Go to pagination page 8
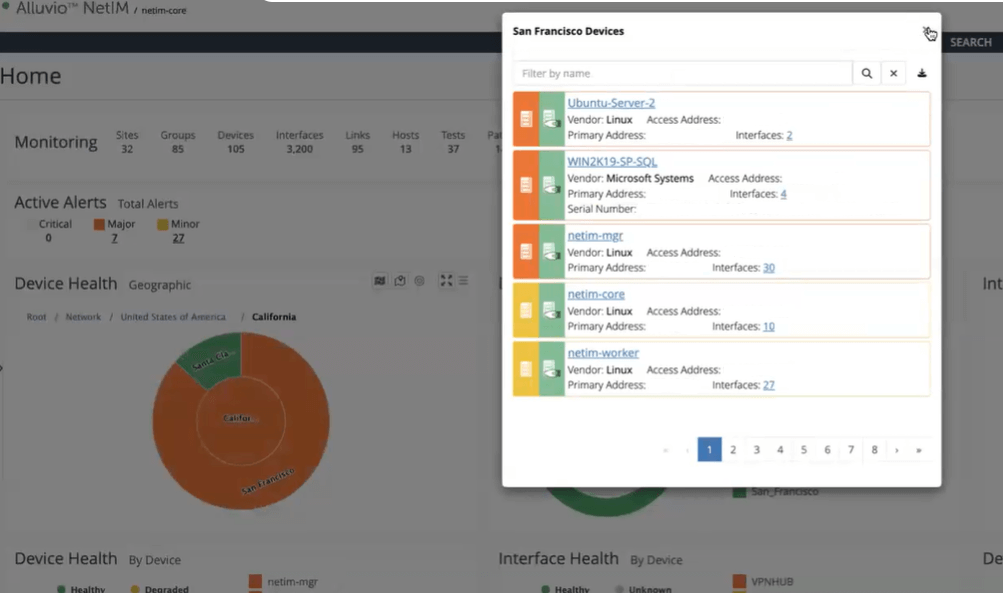Screen dimensions: 1003x593 tap(874, 450)
